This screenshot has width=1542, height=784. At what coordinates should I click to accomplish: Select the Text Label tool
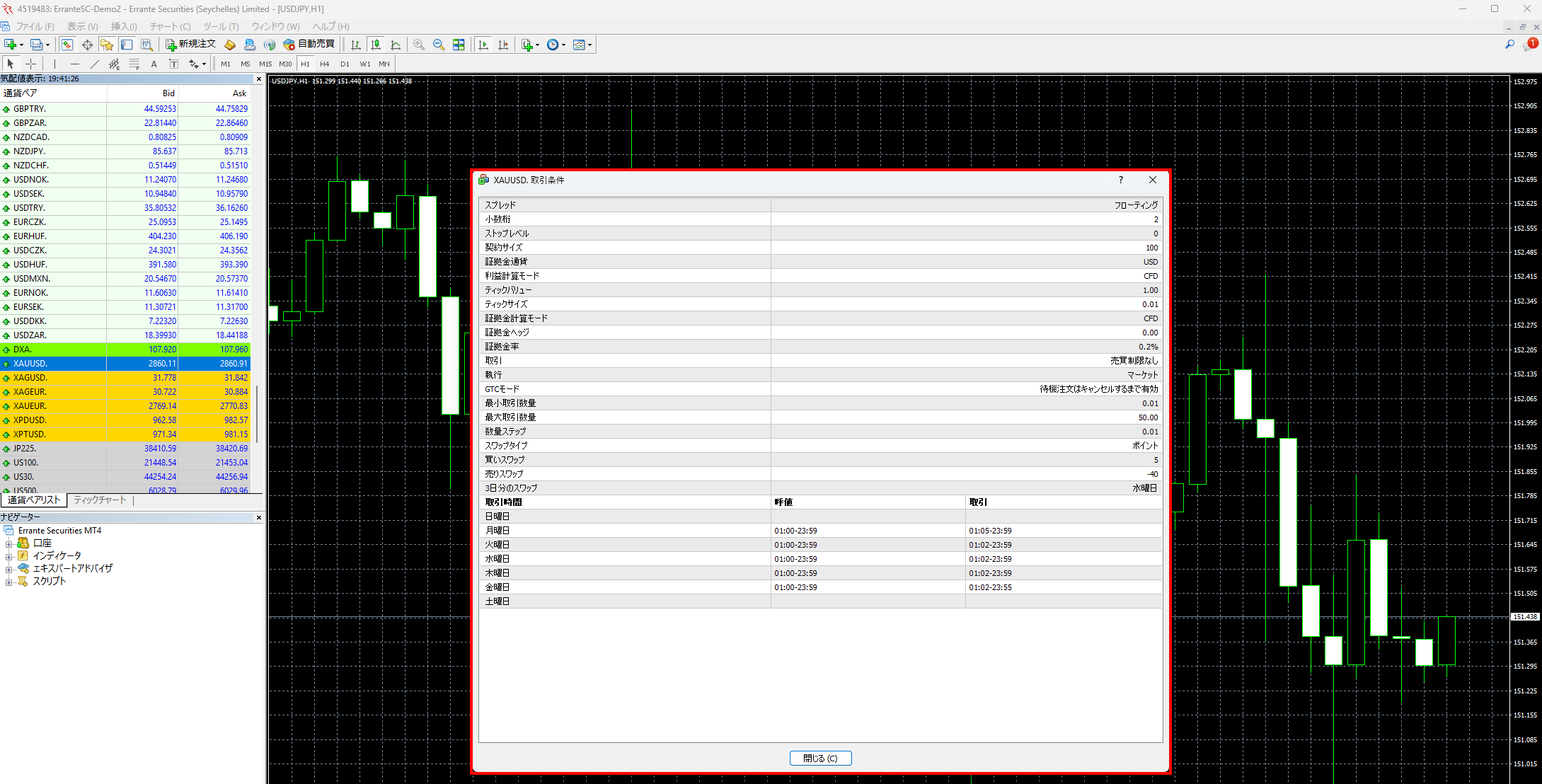coord(173,64)
